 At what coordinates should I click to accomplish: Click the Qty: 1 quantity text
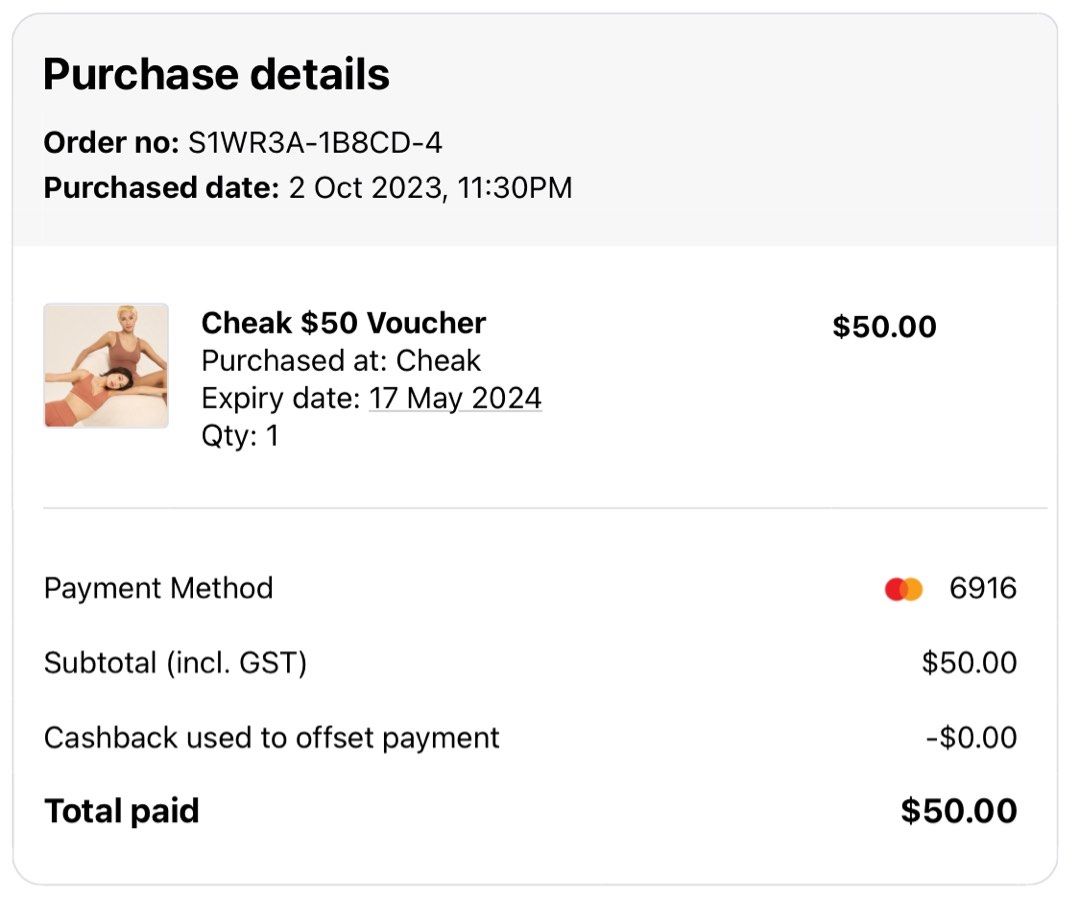click(239, 435)
